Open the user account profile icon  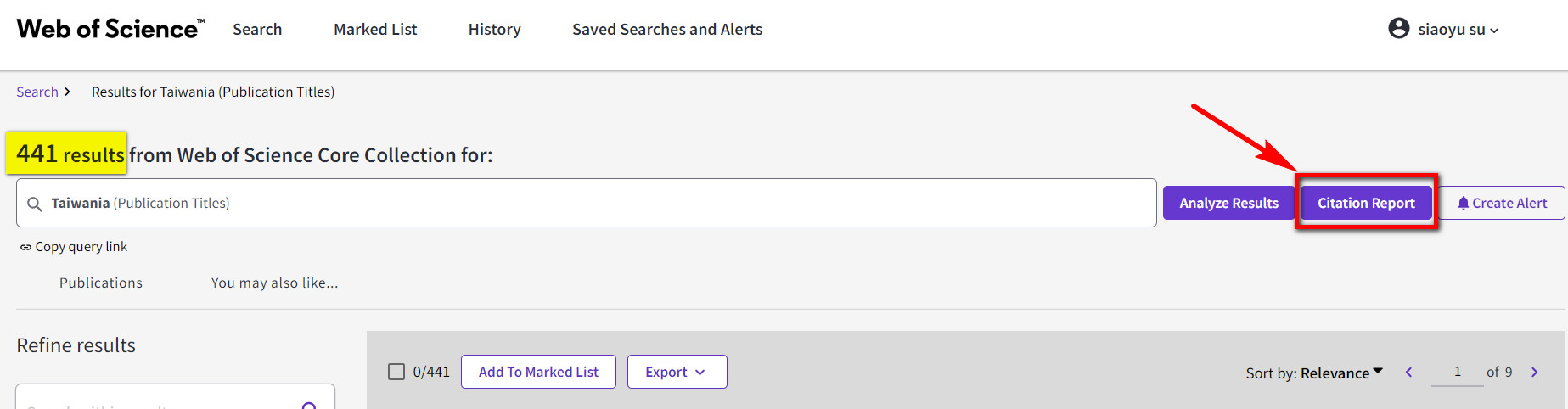click(1398, 29)
